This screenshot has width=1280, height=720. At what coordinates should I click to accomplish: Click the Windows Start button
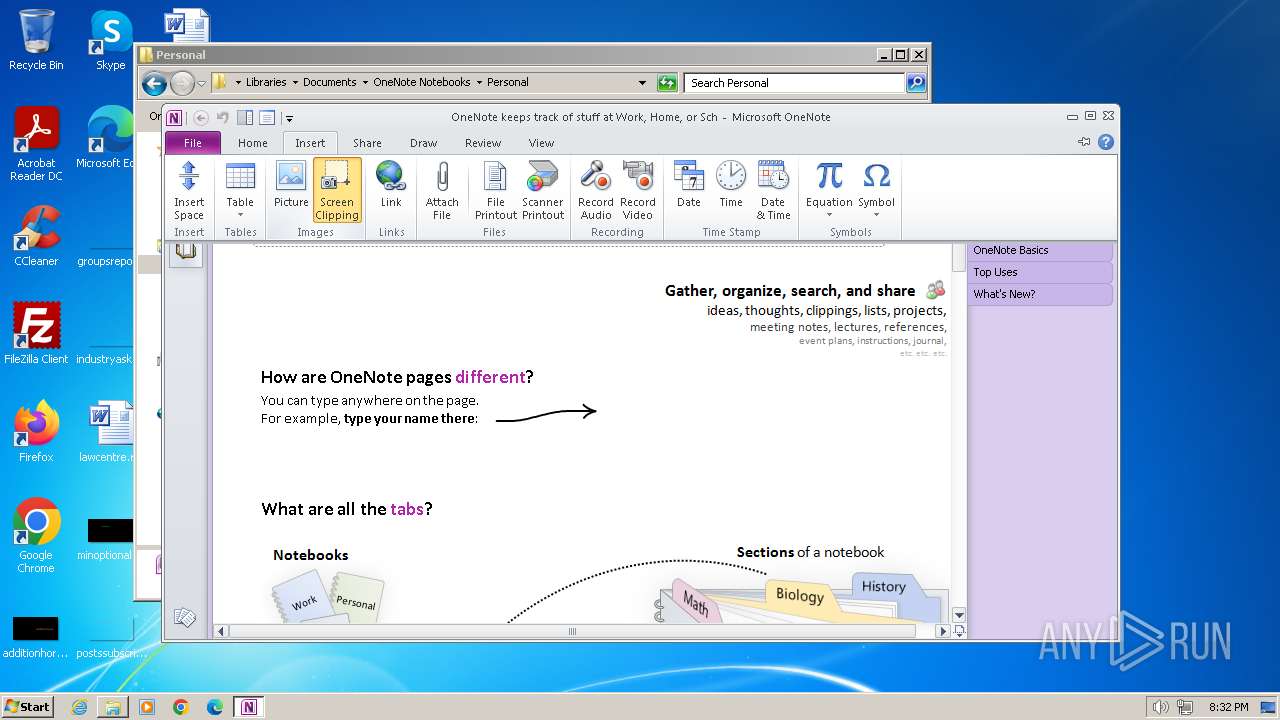[27, 707]
